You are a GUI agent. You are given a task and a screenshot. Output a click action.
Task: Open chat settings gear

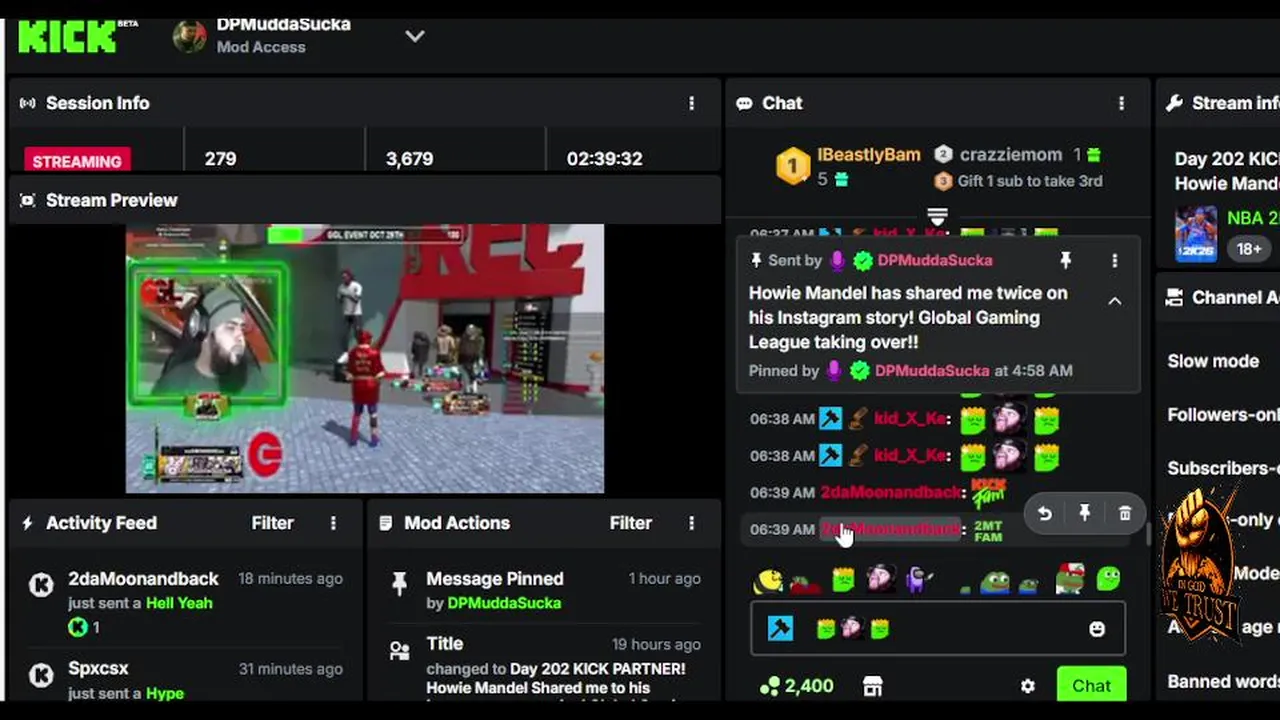click(x=1027, y=686)
